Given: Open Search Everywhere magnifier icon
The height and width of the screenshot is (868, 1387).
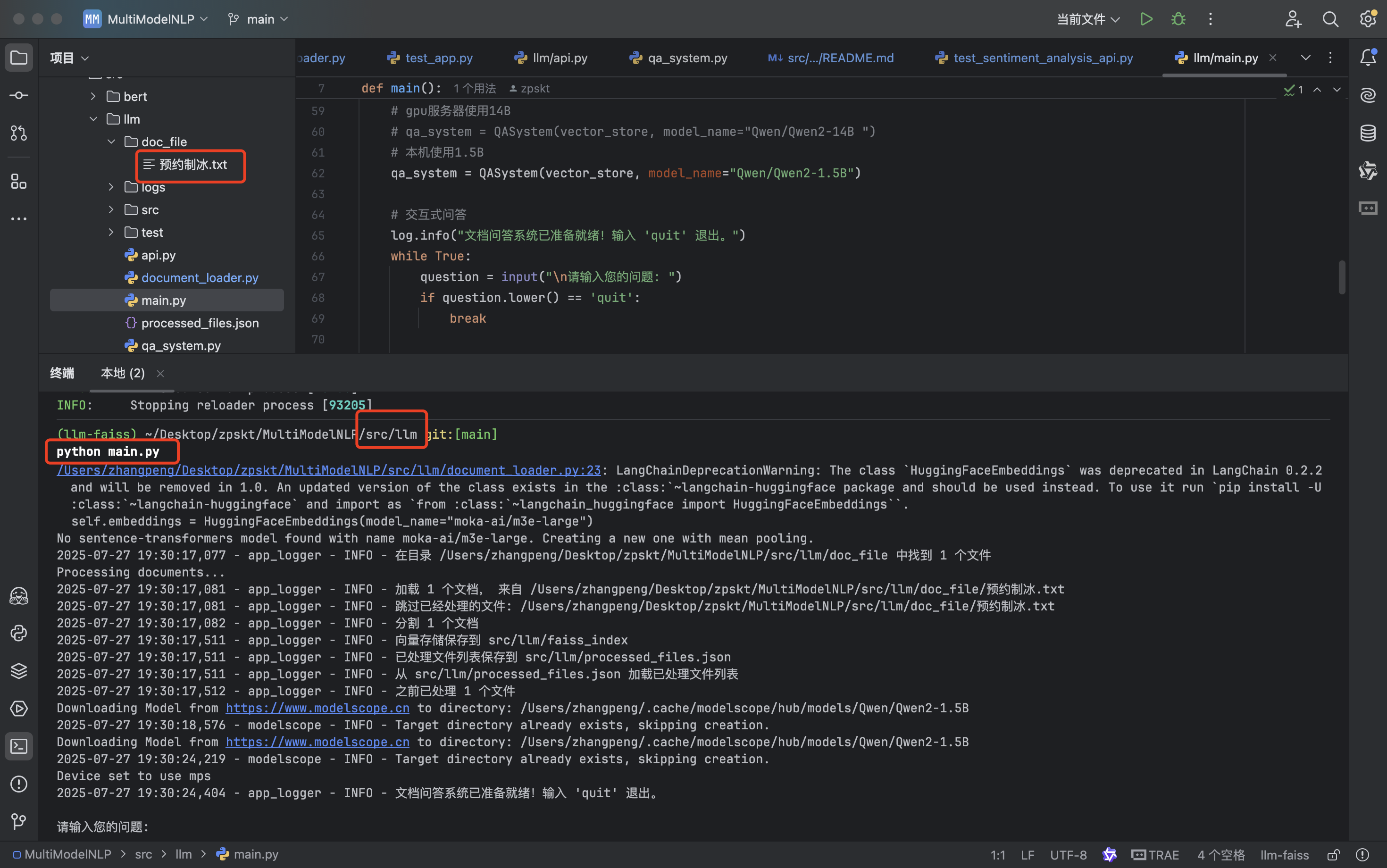Looking at the screenshot, I should point(1331,19).
